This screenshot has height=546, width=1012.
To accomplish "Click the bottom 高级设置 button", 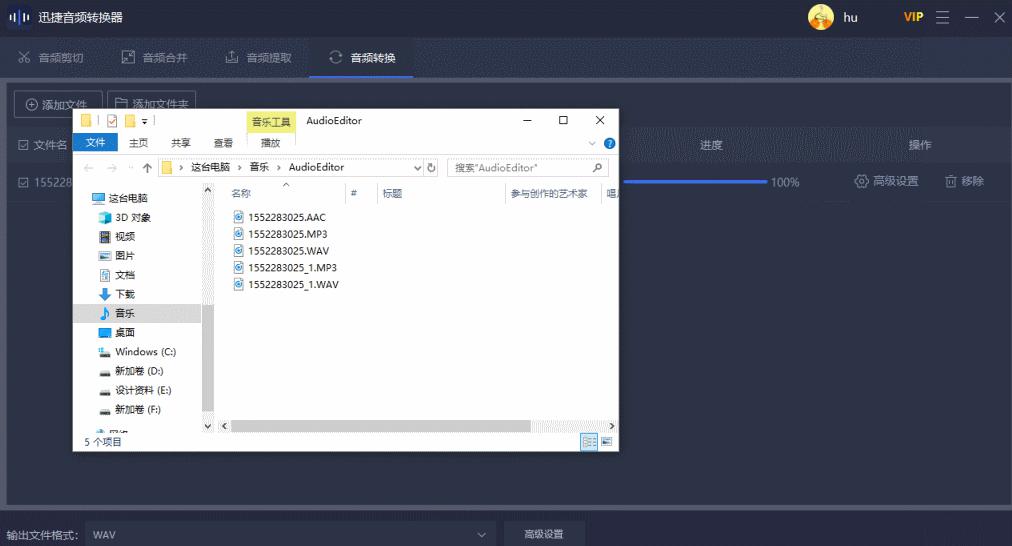I will [544, 534].
